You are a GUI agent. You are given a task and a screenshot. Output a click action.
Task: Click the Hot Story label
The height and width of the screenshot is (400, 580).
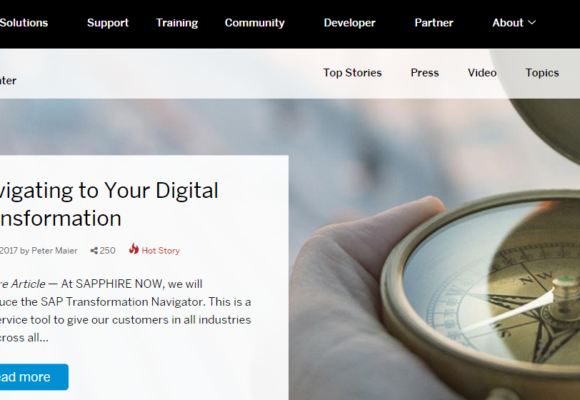click(161, 251)
